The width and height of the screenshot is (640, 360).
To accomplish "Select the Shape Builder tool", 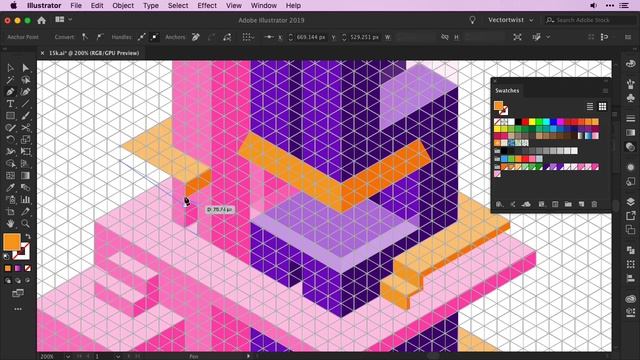I will [11, 164].
